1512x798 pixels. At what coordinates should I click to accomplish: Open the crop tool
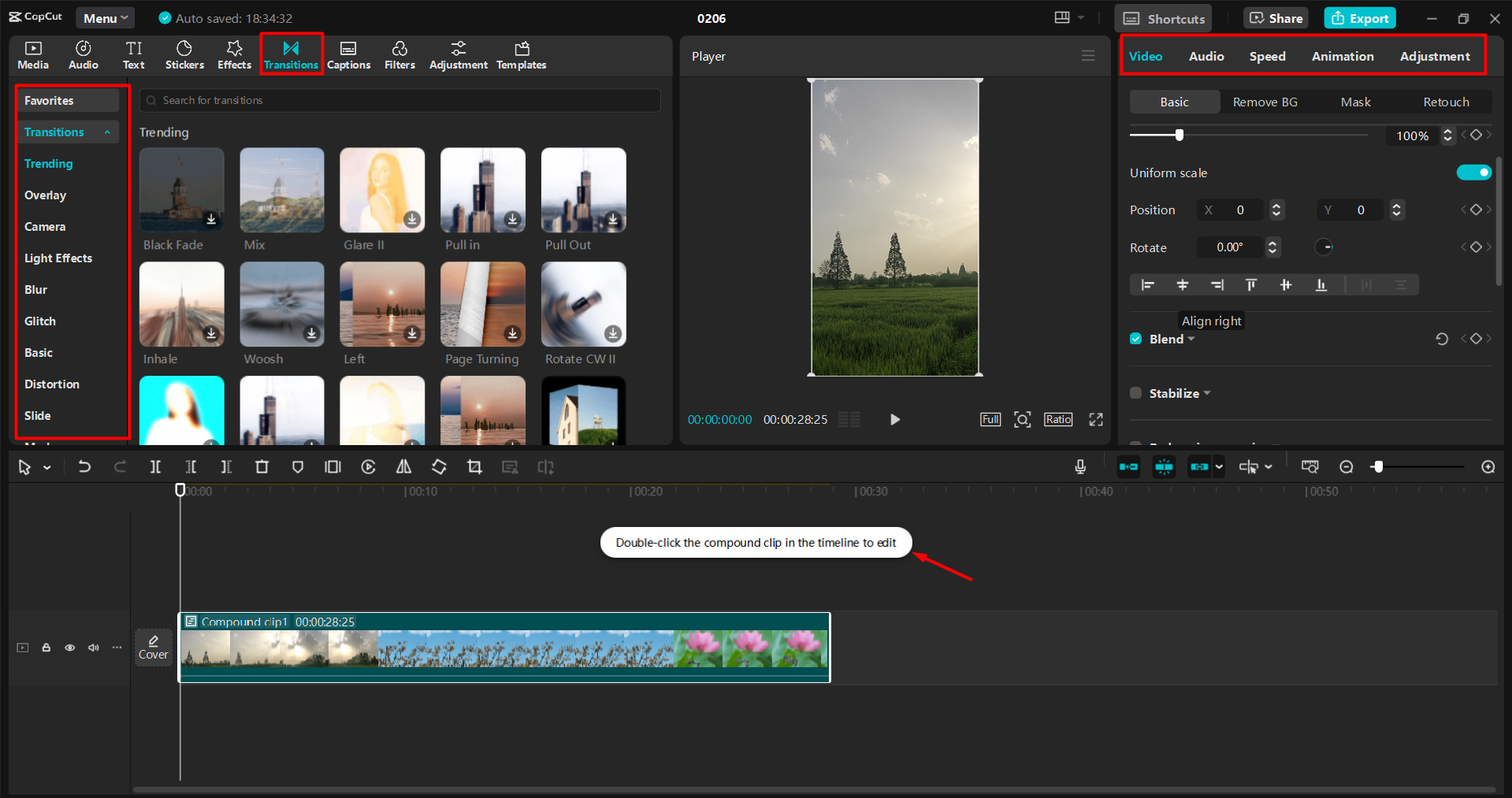pyautogui.click(x=474, y=466)
